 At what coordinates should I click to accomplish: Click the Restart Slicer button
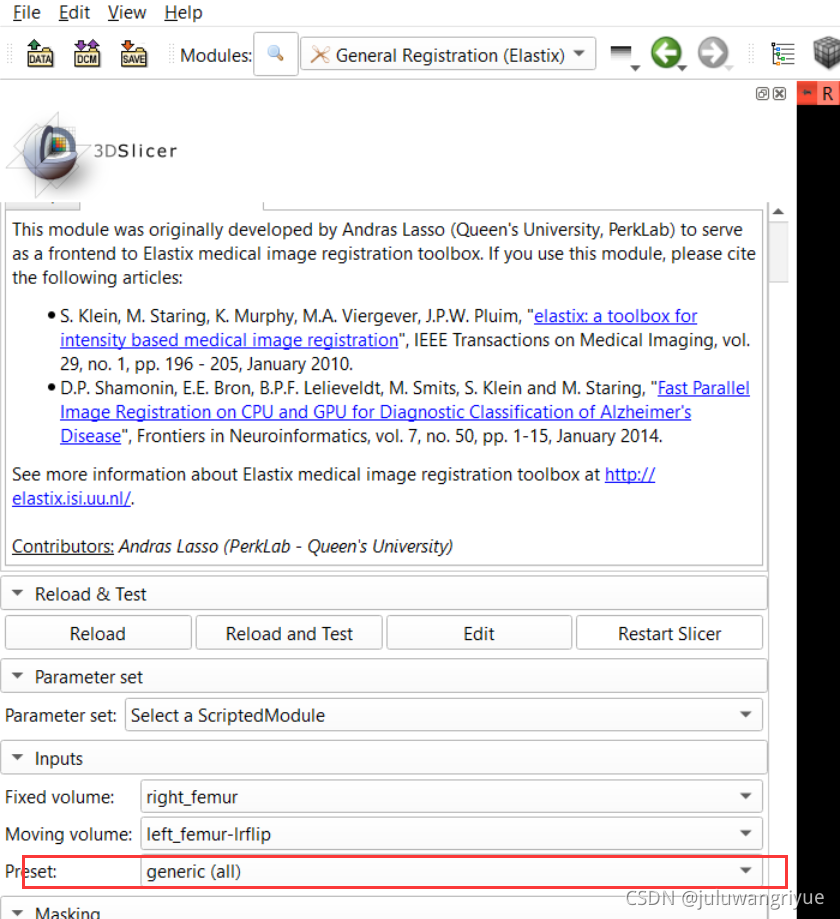click(669, 633)
